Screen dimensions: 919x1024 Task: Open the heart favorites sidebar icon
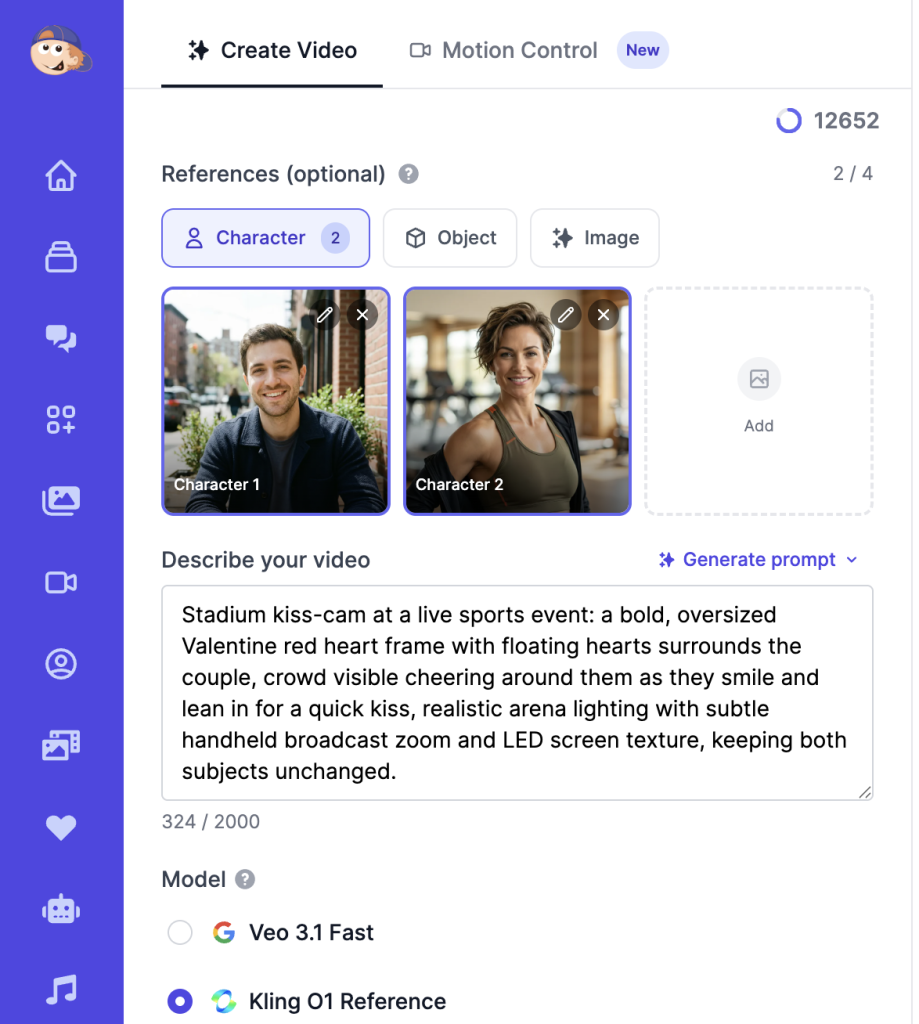coord(61,827)
